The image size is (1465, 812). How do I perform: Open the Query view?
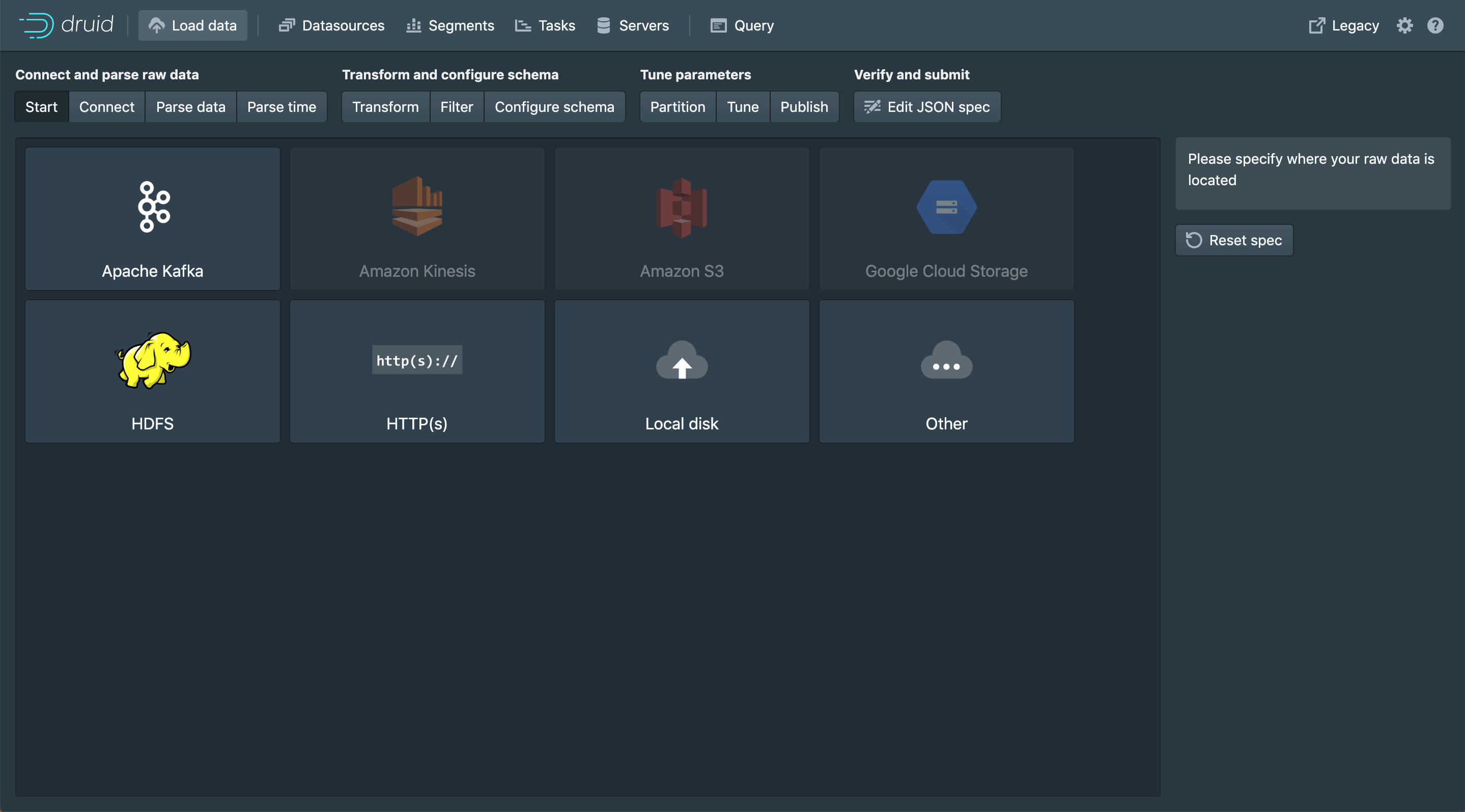742,25
